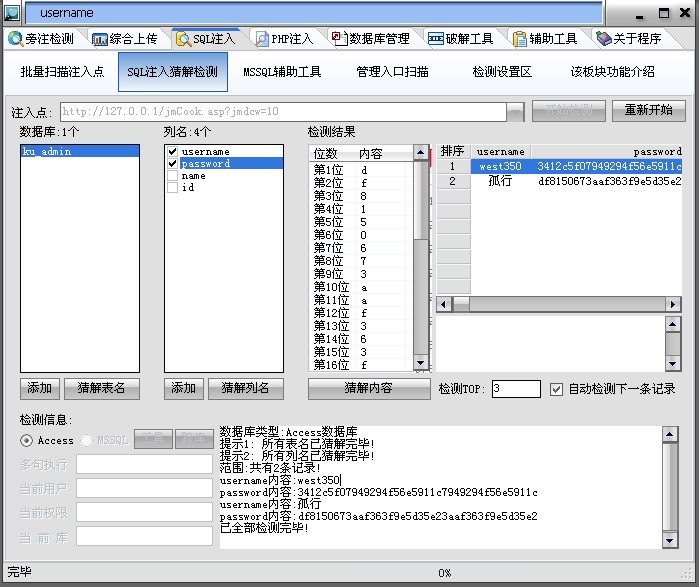Open 管理入口扫描 sub-tab
Viewport: 699px width, 587px height.
tap(392, 72)
